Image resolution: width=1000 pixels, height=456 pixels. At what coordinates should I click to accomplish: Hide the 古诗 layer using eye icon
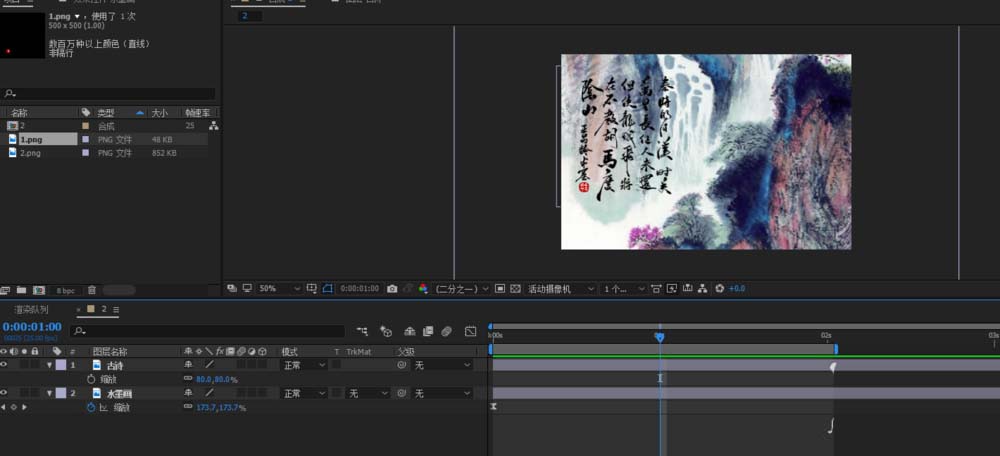pos(4,365)
